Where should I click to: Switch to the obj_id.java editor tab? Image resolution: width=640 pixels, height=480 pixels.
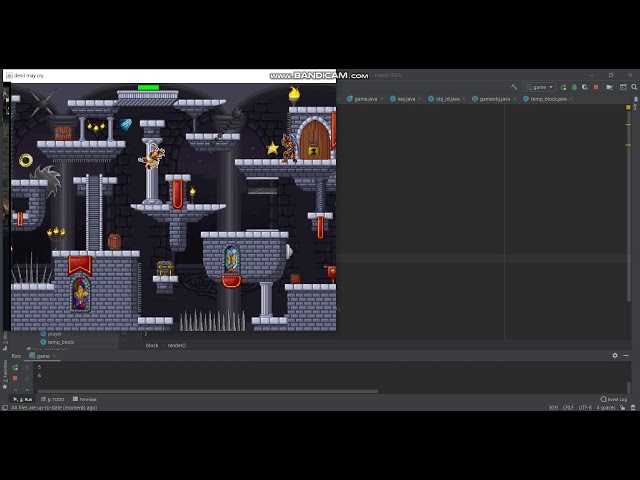pyautogui.click(x=447, y=99)
